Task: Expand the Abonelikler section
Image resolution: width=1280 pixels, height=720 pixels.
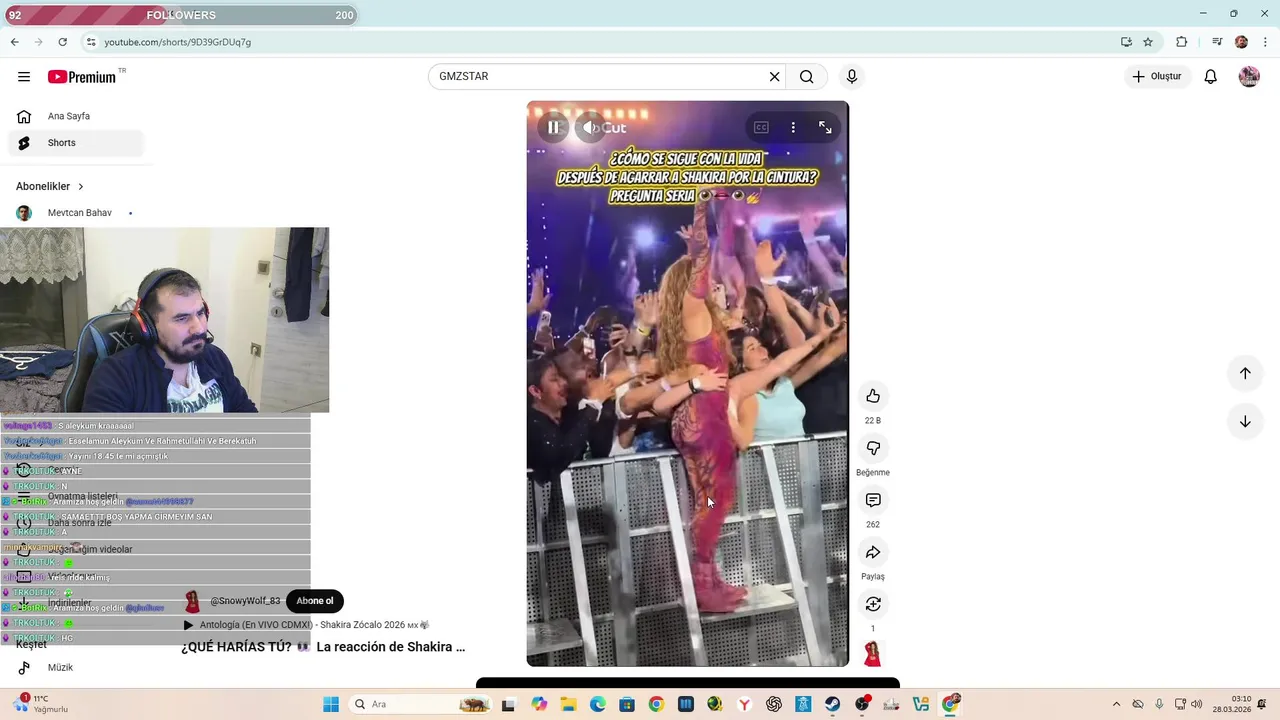Action: point(50,186)
